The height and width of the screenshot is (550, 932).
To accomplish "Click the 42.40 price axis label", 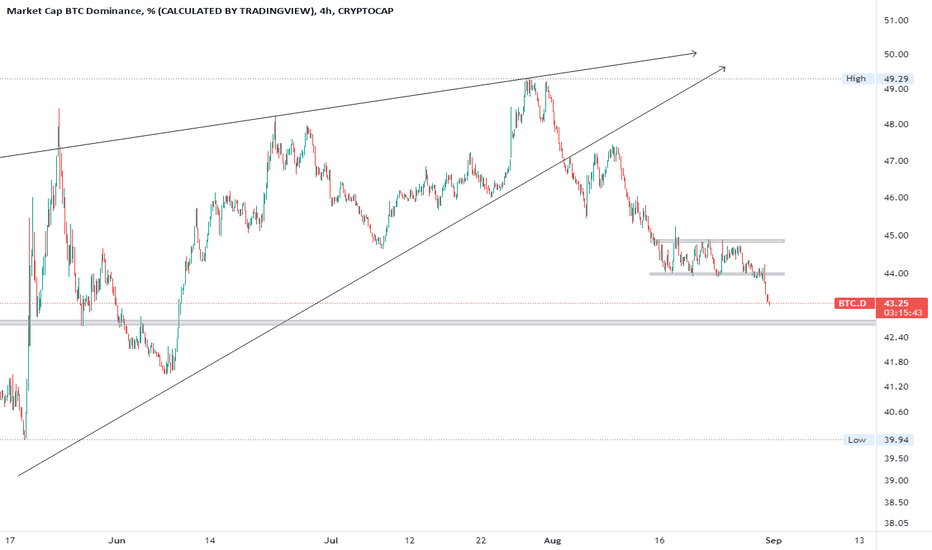I will 896,337.
